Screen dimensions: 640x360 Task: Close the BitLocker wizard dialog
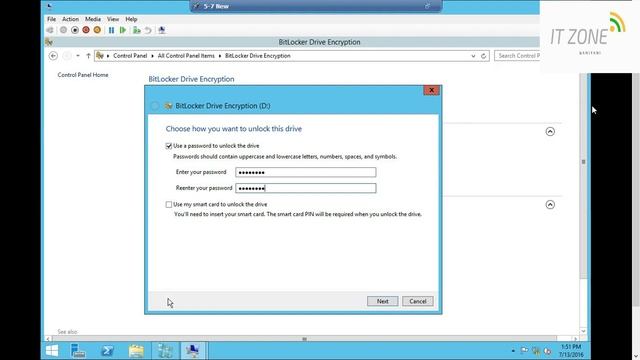click(x=431, y=90)
